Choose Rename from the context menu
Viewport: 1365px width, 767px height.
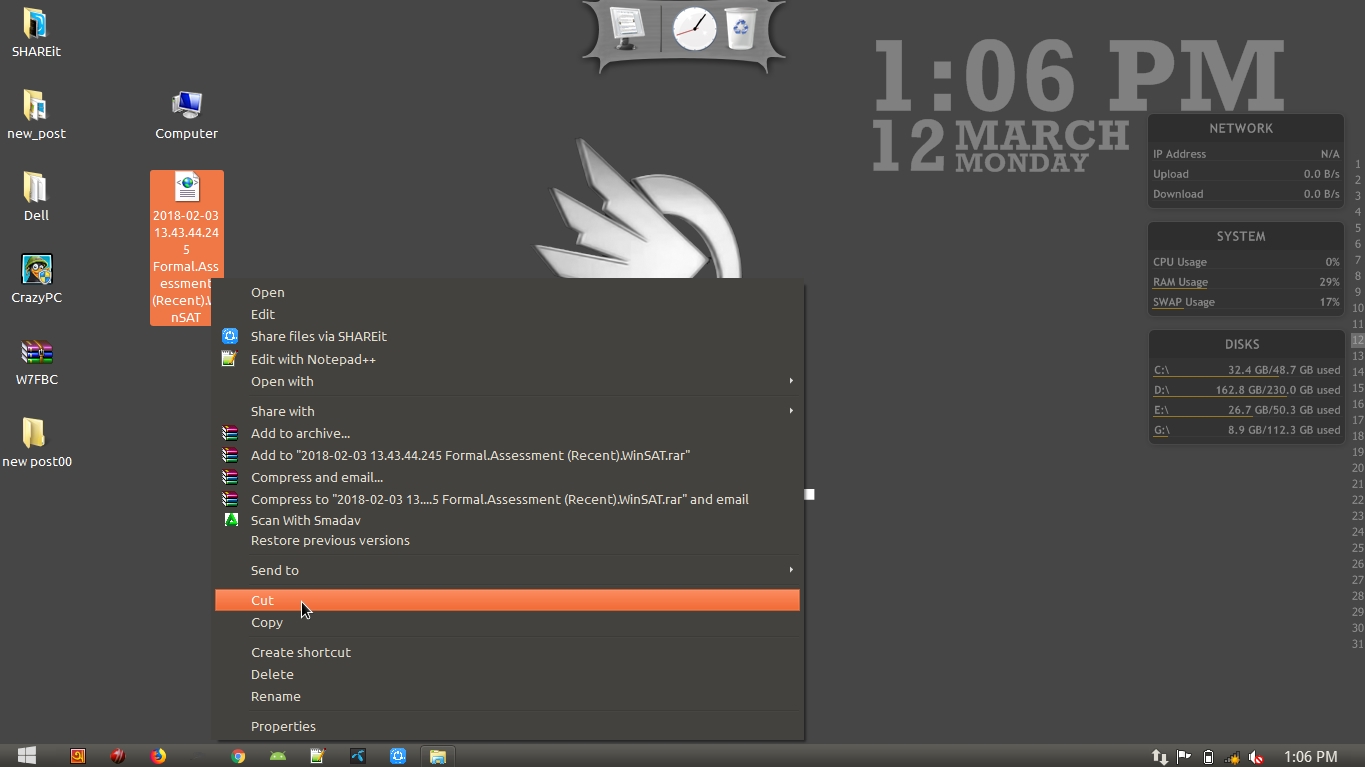tap(275, 696)
